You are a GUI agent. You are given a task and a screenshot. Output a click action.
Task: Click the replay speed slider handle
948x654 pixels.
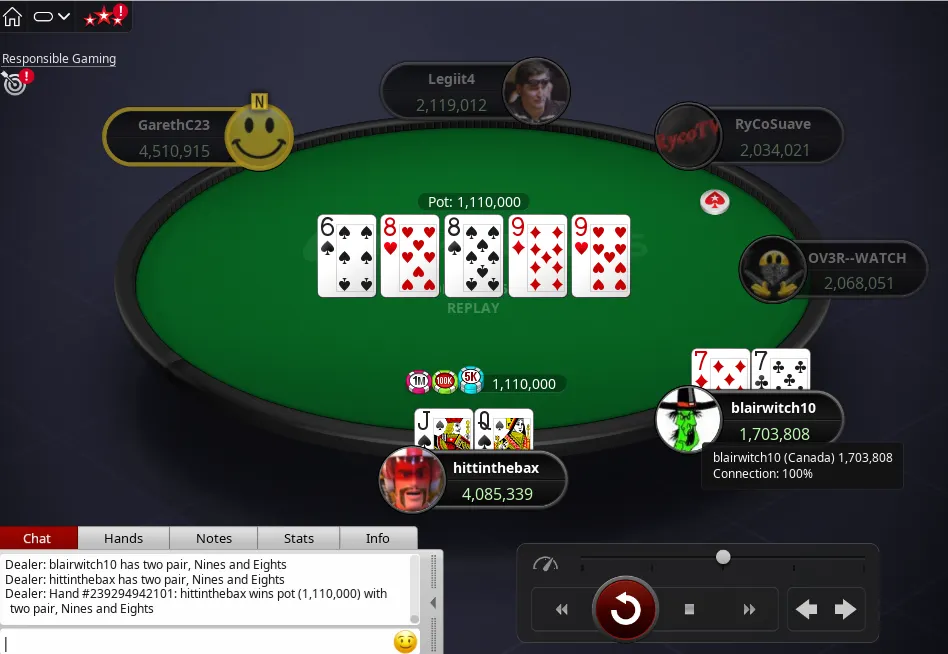(x=723, y=557)
